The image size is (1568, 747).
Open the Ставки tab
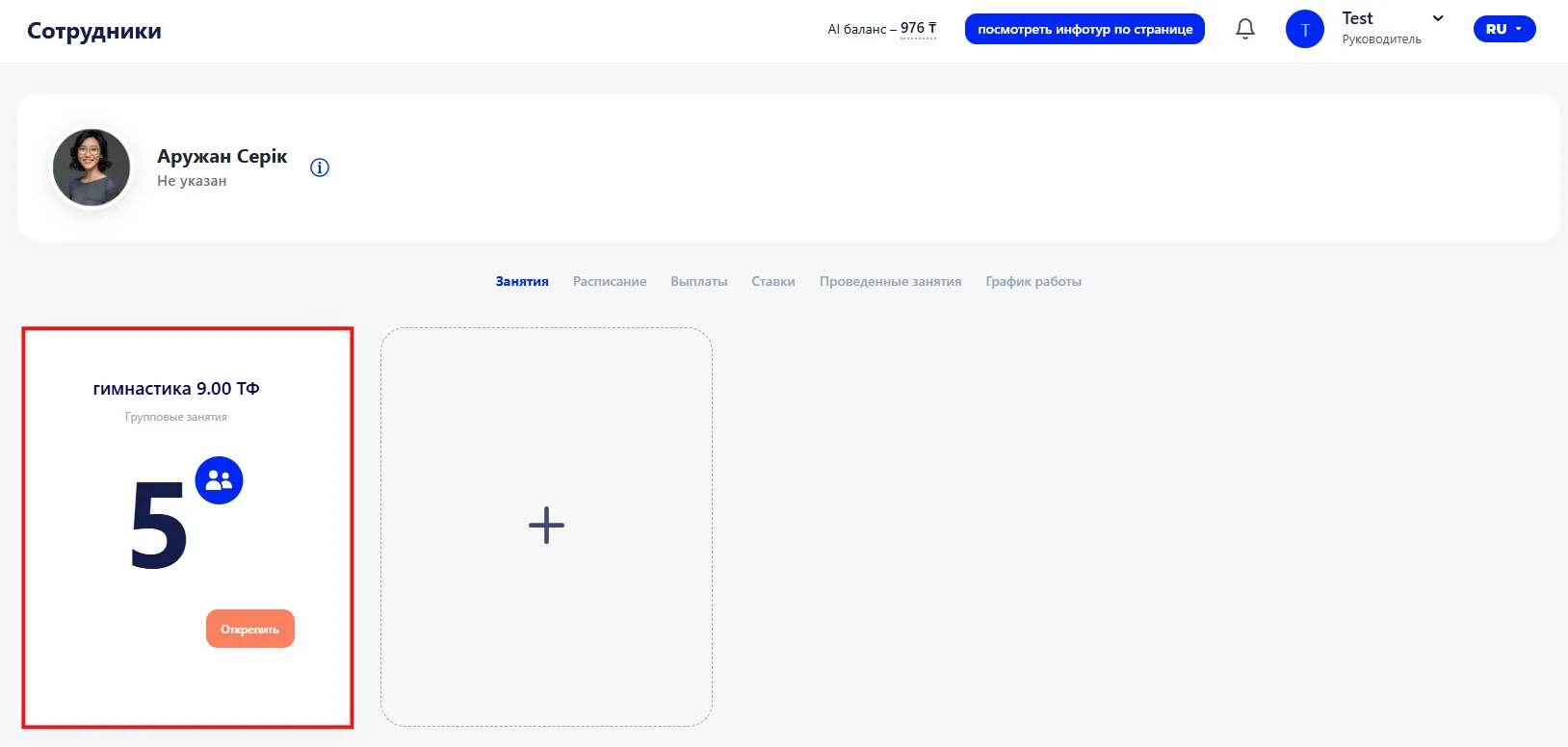(773, 281)
